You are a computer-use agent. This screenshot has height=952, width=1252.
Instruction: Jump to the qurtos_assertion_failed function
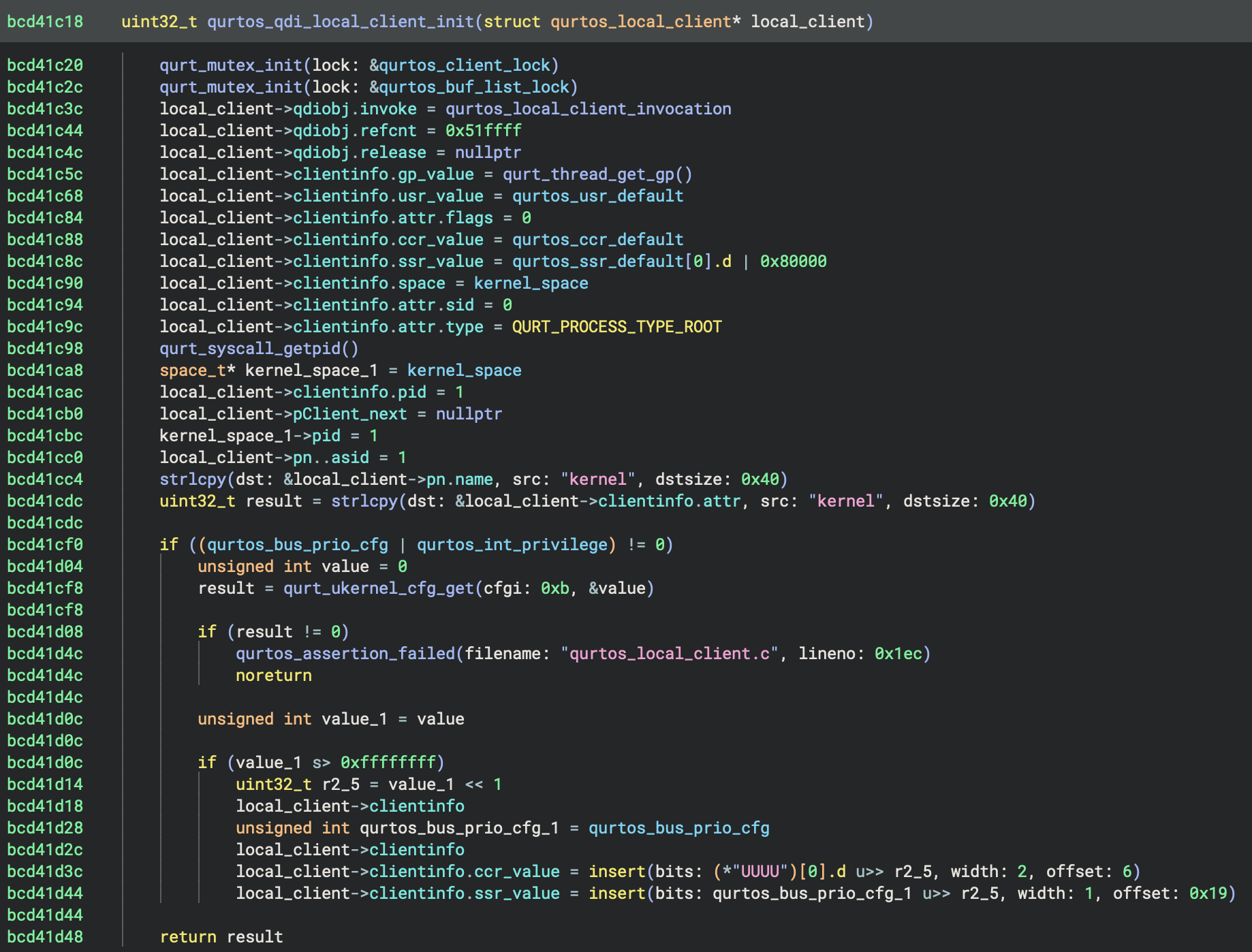coord(345,654)
